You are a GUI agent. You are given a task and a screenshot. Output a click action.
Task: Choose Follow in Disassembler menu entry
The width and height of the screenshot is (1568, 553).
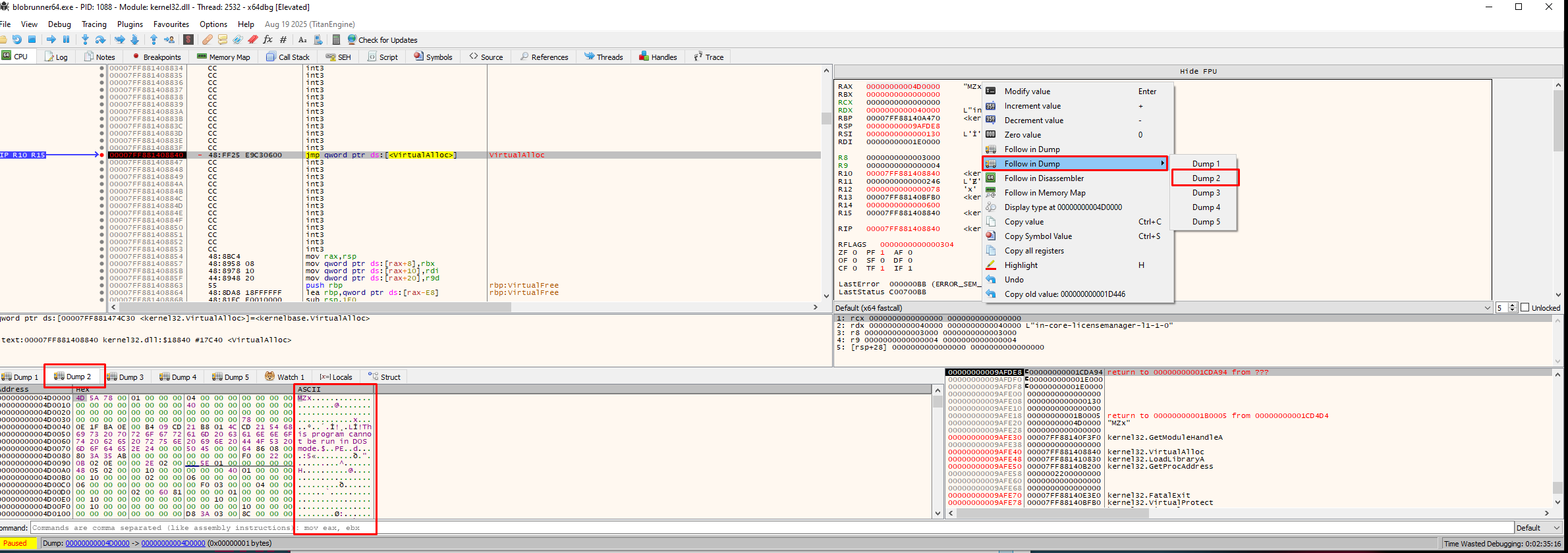click(x=1078, y=178)
